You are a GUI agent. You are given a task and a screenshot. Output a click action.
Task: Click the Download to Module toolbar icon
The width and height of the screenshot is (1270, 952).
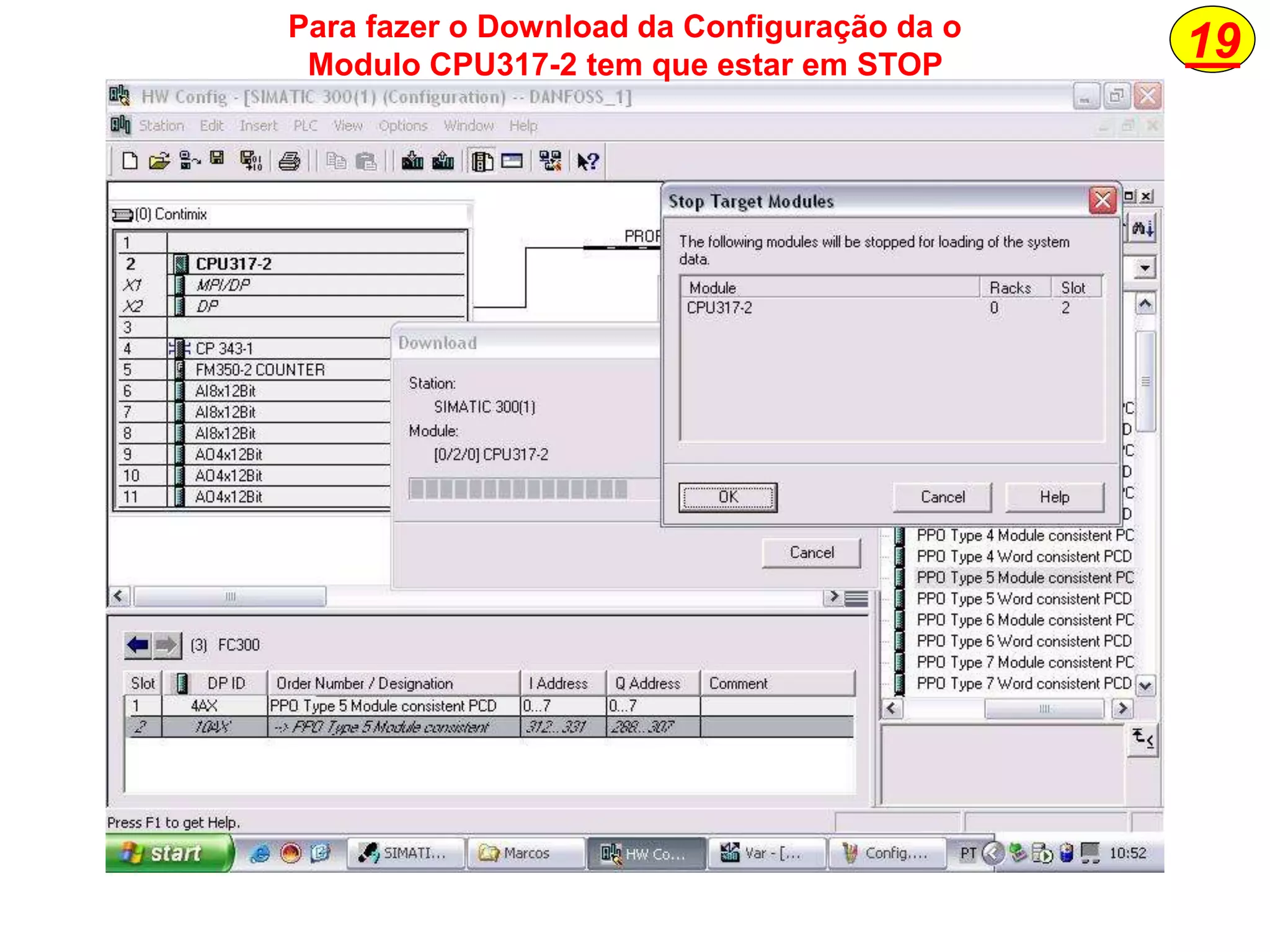point(412,161)
